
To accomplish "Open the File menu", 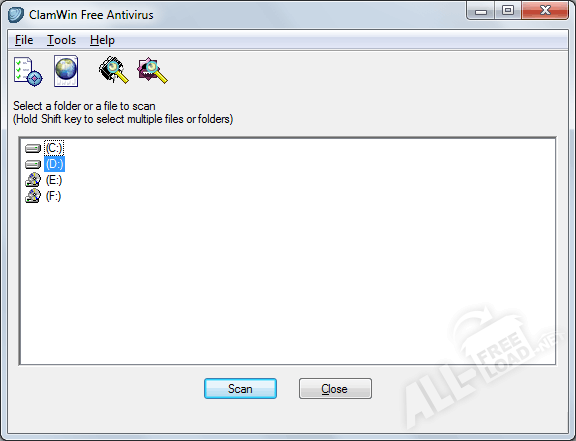I will 24,40.
